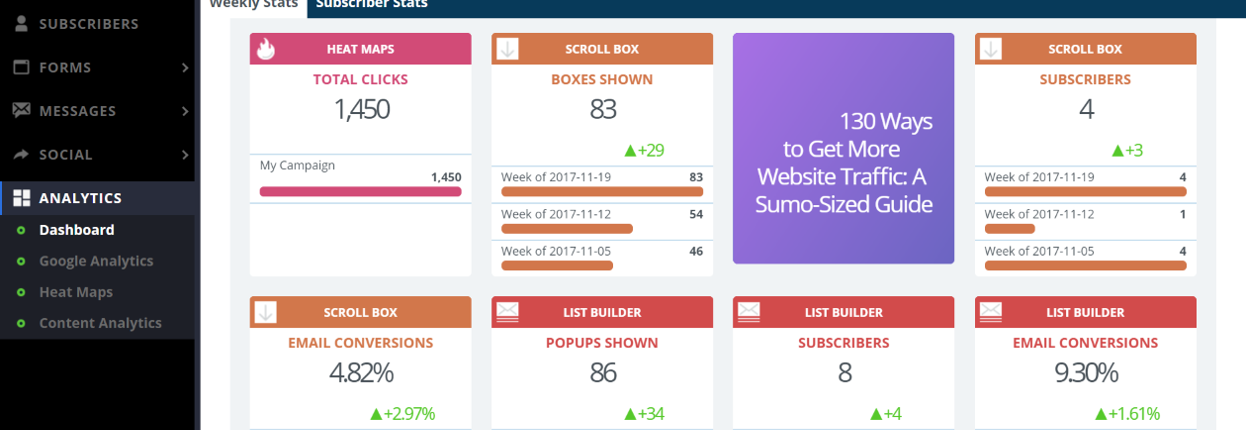This screenshot has height=430, width=1246.
Task: Click Week of 2017-11-05 in Scroll Box Subscribers card
Action: [1039, 251]
